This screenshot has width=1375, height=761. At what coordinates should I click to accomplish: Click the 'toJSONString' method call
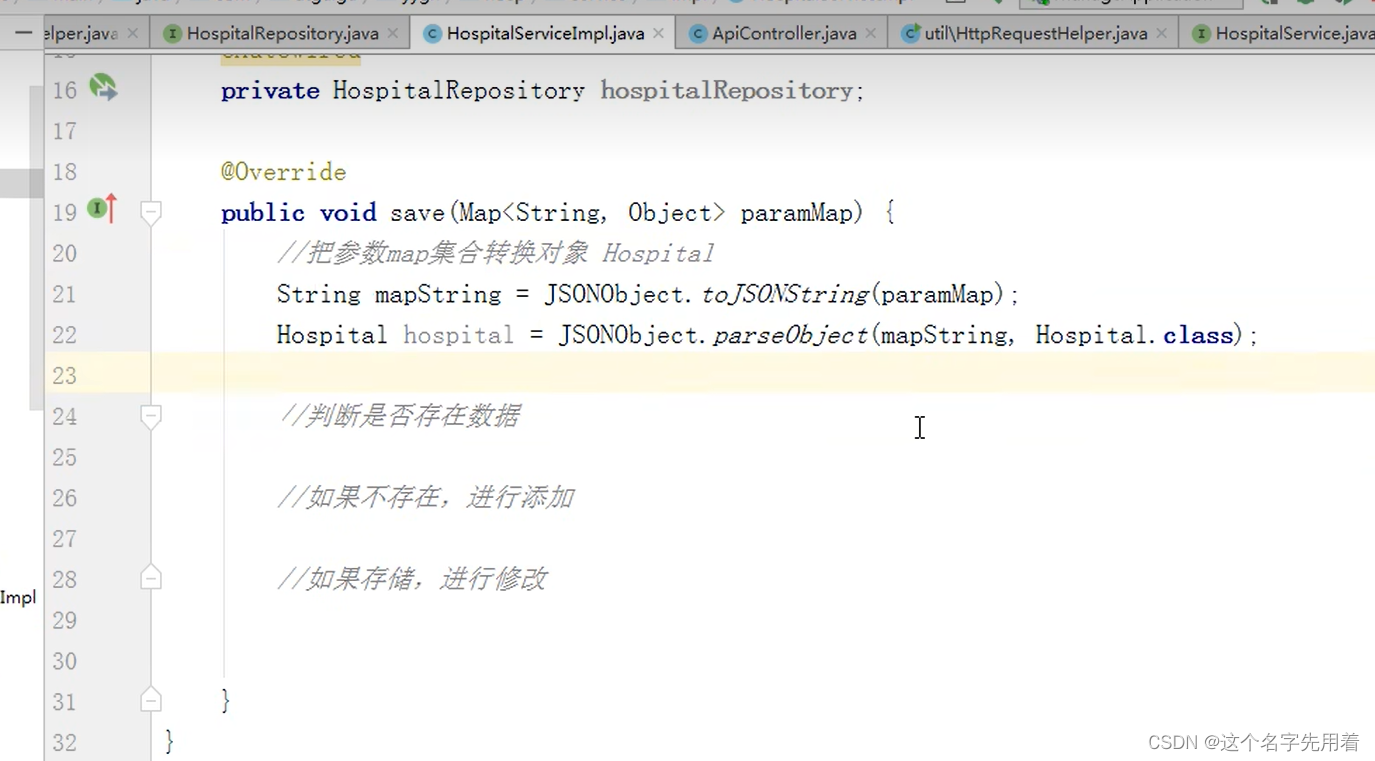(x=785, y=294)
